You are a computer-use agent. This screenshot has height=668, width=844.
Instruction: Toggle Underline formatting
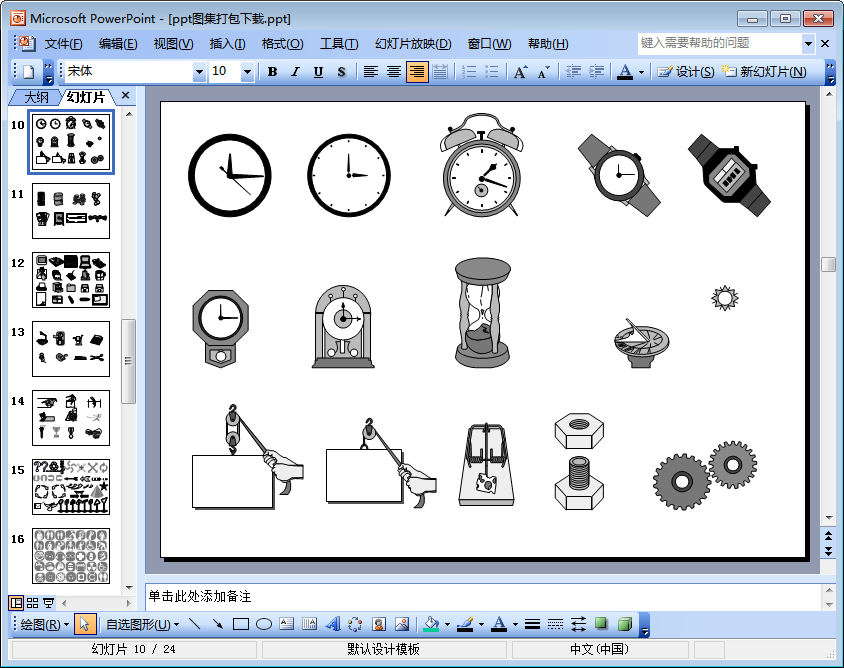pos(318,72)
